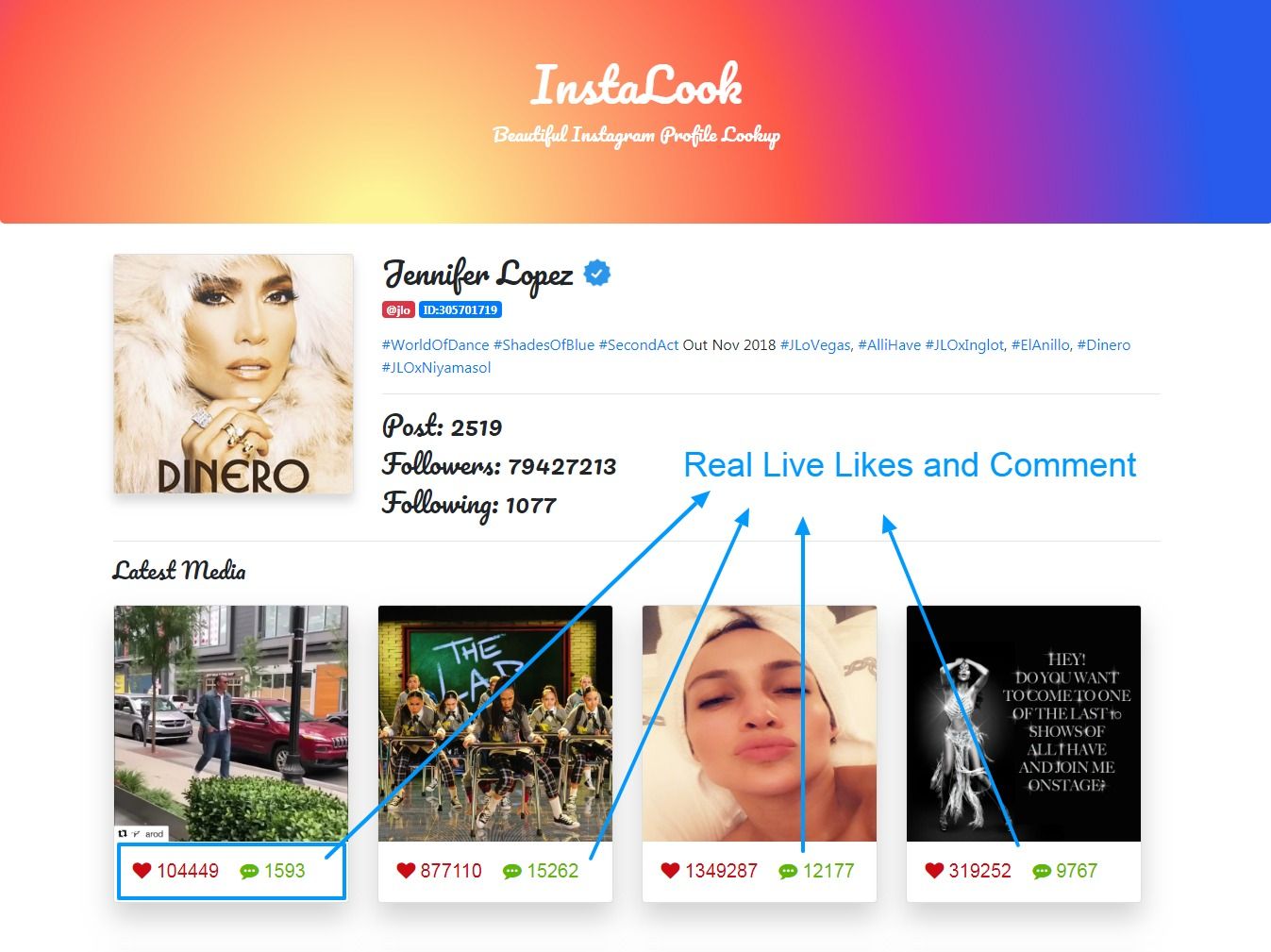Click the heart icon showing 1349287 likes
Viewport: 1271px width, 952px height.
point(670,870)
